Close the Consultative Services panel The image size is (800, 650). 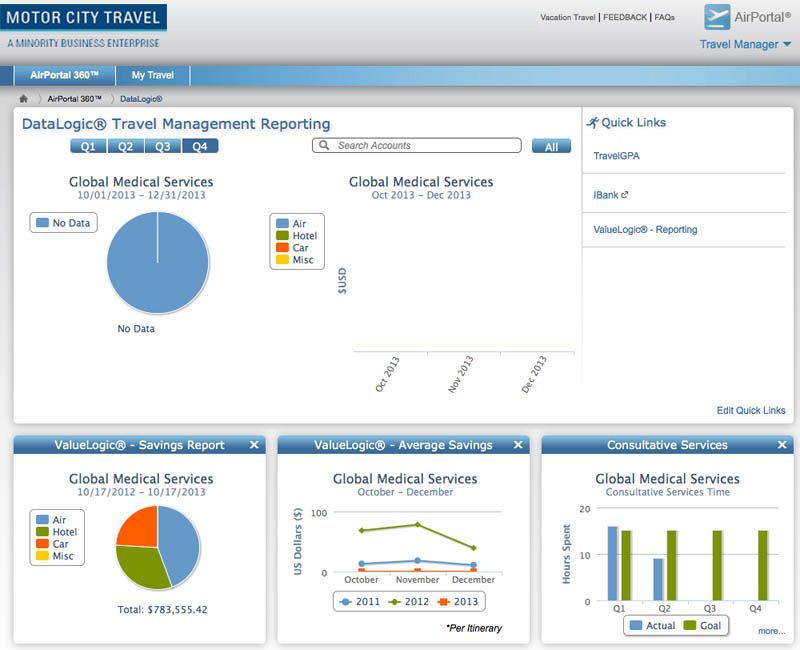click(x=782, y=445)
